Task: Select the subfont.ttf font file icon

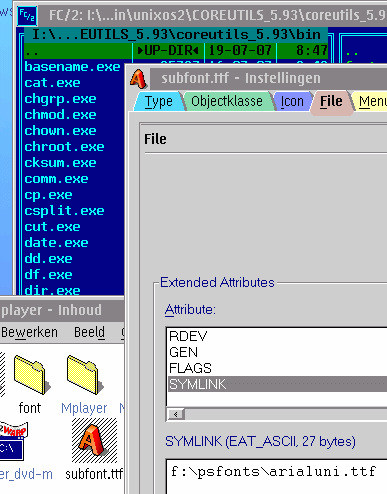Action: point(94,440)
